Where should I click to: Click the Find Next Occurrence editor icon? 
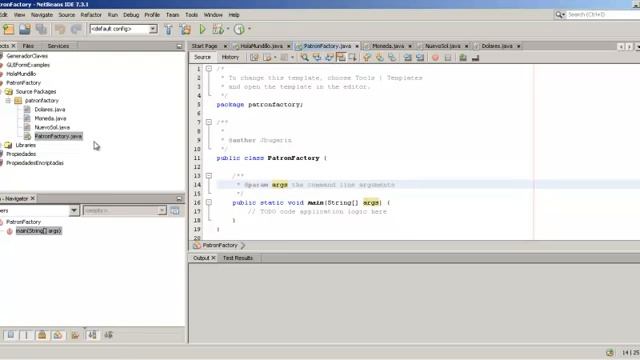click(x=329, y=58)
